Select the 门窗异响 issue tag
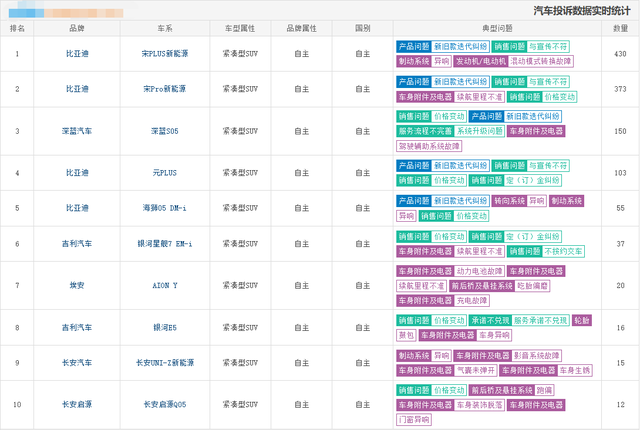 point(414,419)
